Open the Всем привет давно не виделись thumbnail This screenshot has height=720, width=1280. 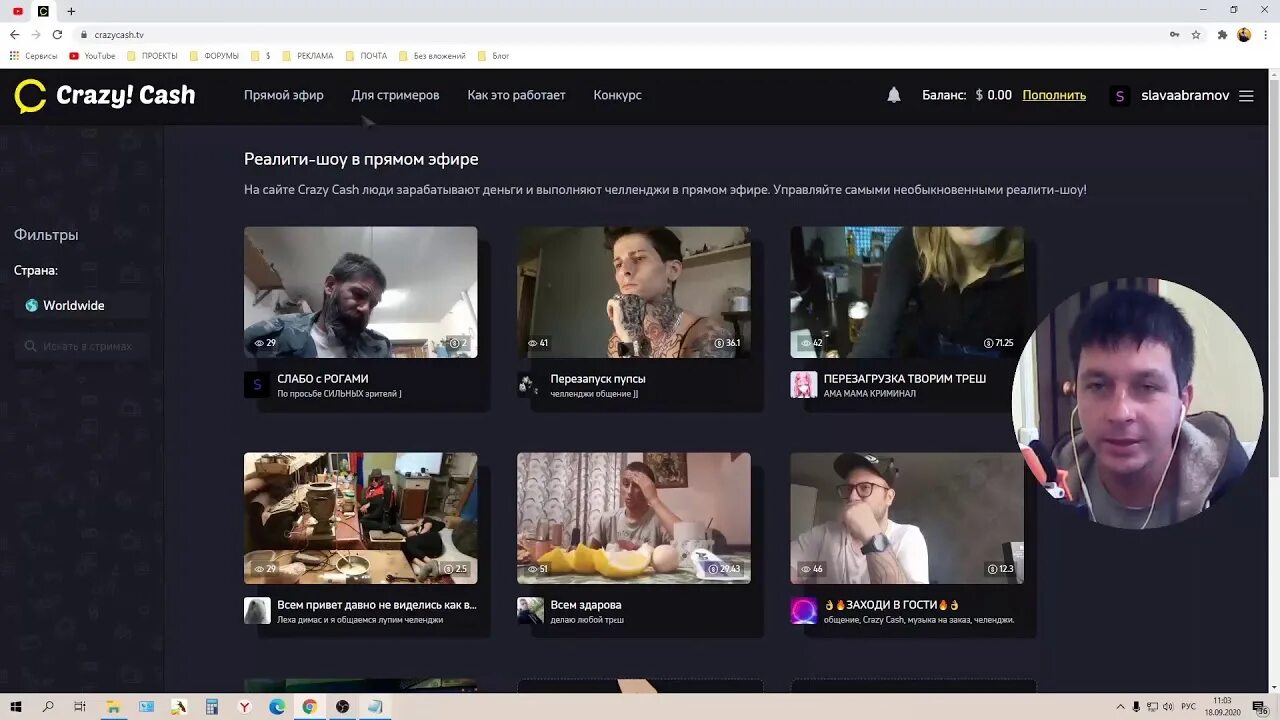coord(360,518)
